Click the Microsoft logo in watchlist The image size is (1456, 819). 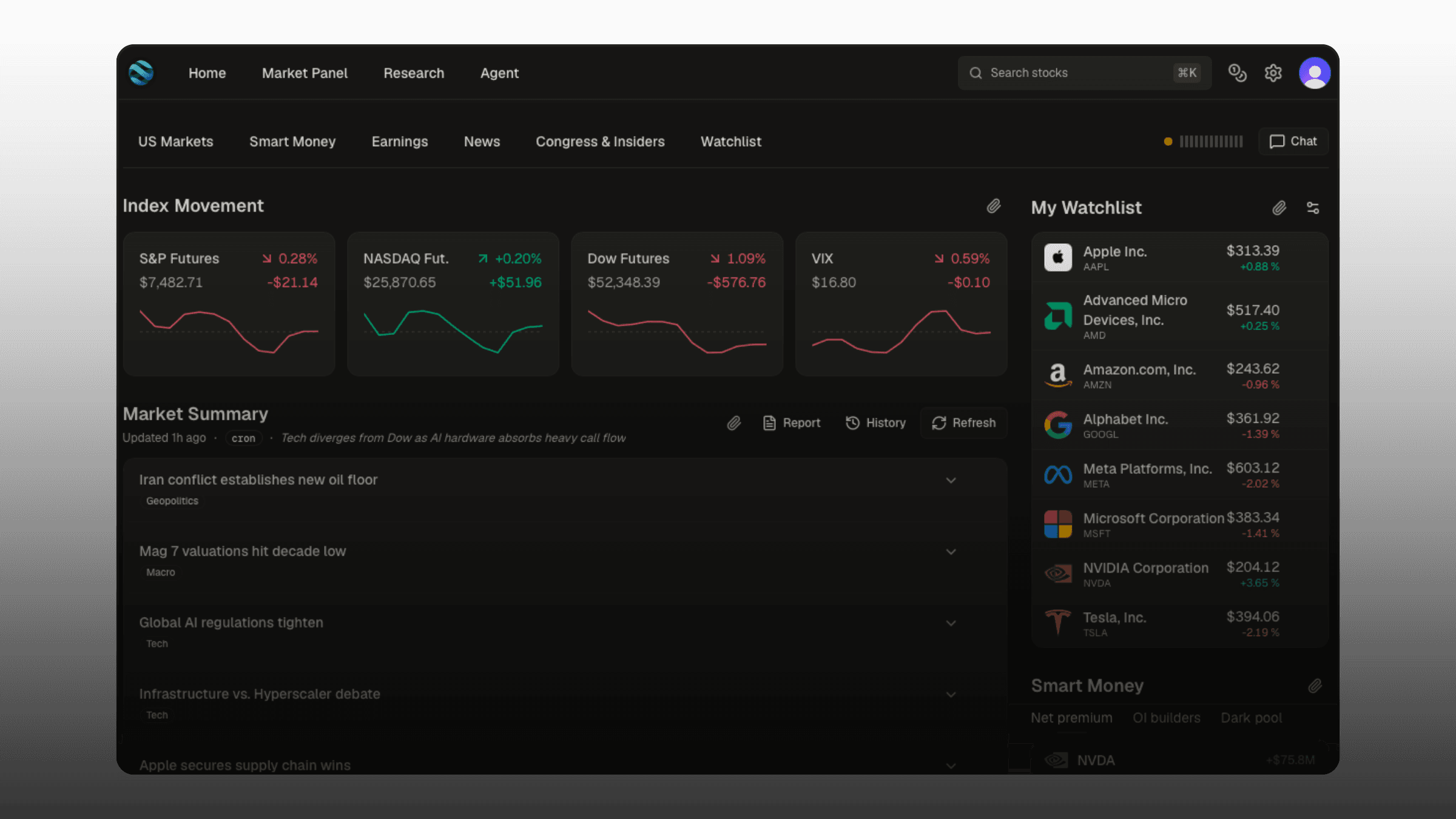(1058, 524)
